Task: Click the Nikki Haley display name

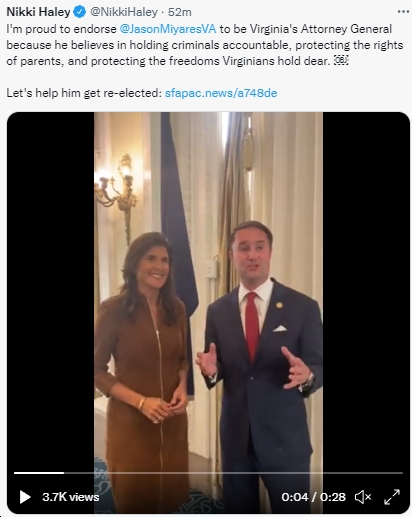Action: click(x=38, y=12)
